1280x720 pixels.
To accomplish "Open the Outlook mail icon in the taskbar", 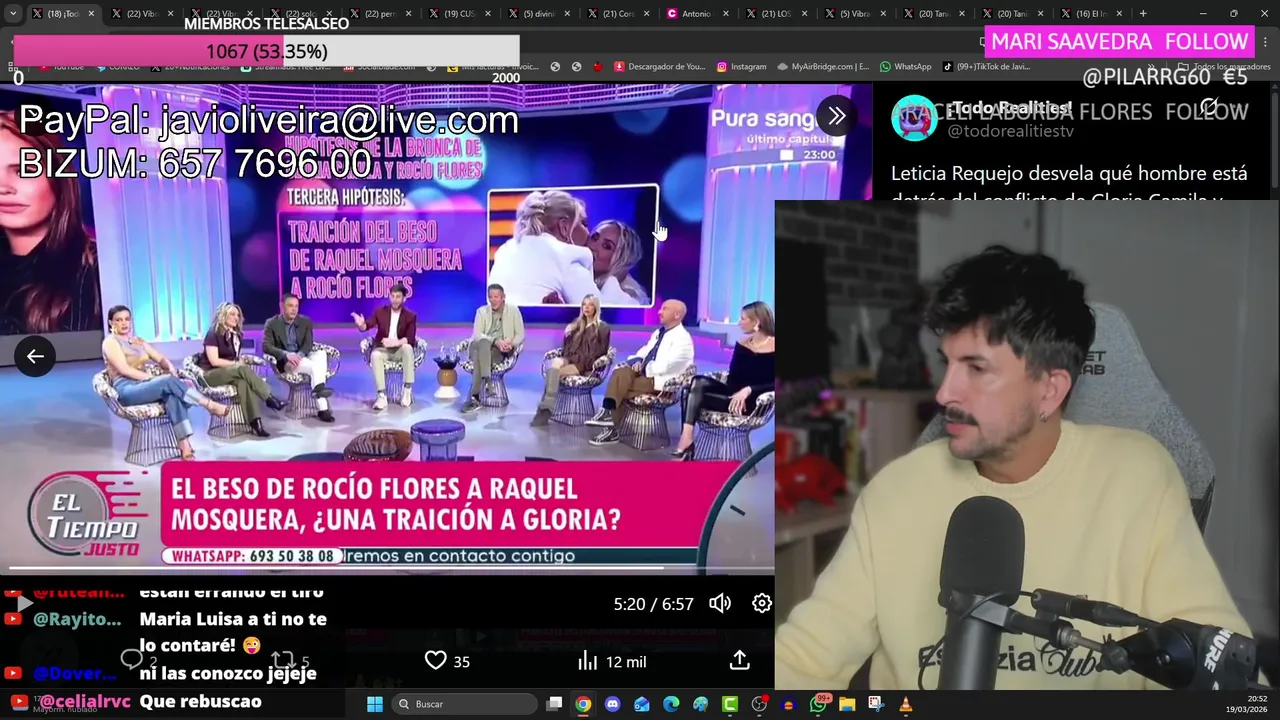I will pyautogui.click(x=642, y=704).
